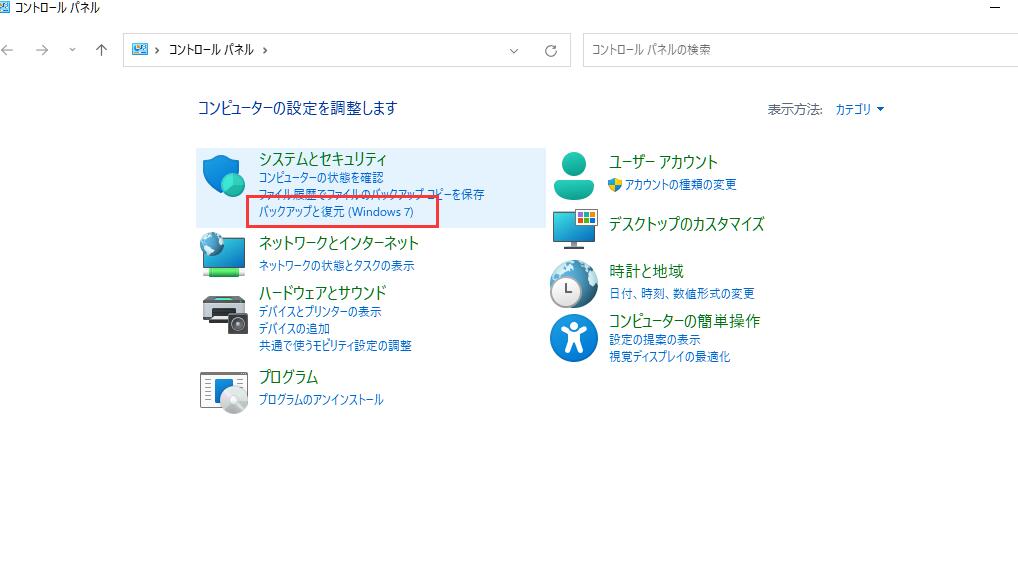Click the Hardware and Sound printer icon
This screenshot has height=566, width=1018.
pyautogui.click(x=224, y=313)
